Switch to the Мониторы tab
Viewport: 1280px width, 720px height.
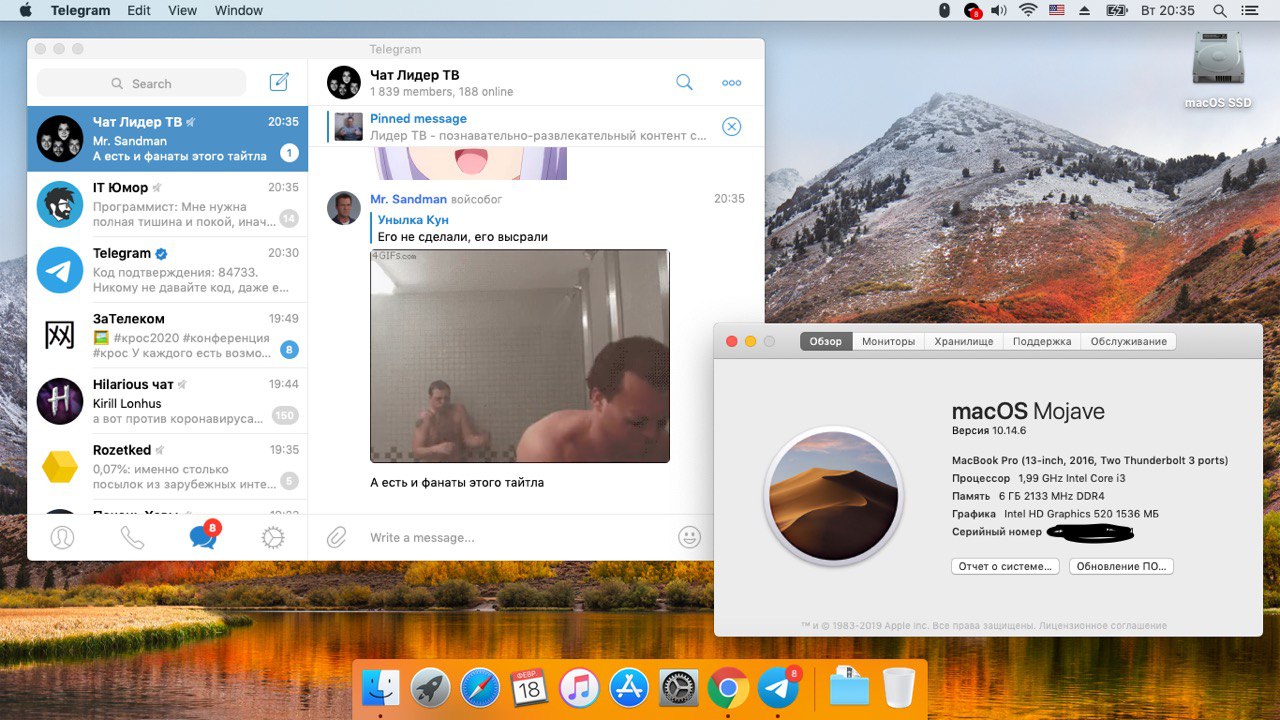[888, 341]
